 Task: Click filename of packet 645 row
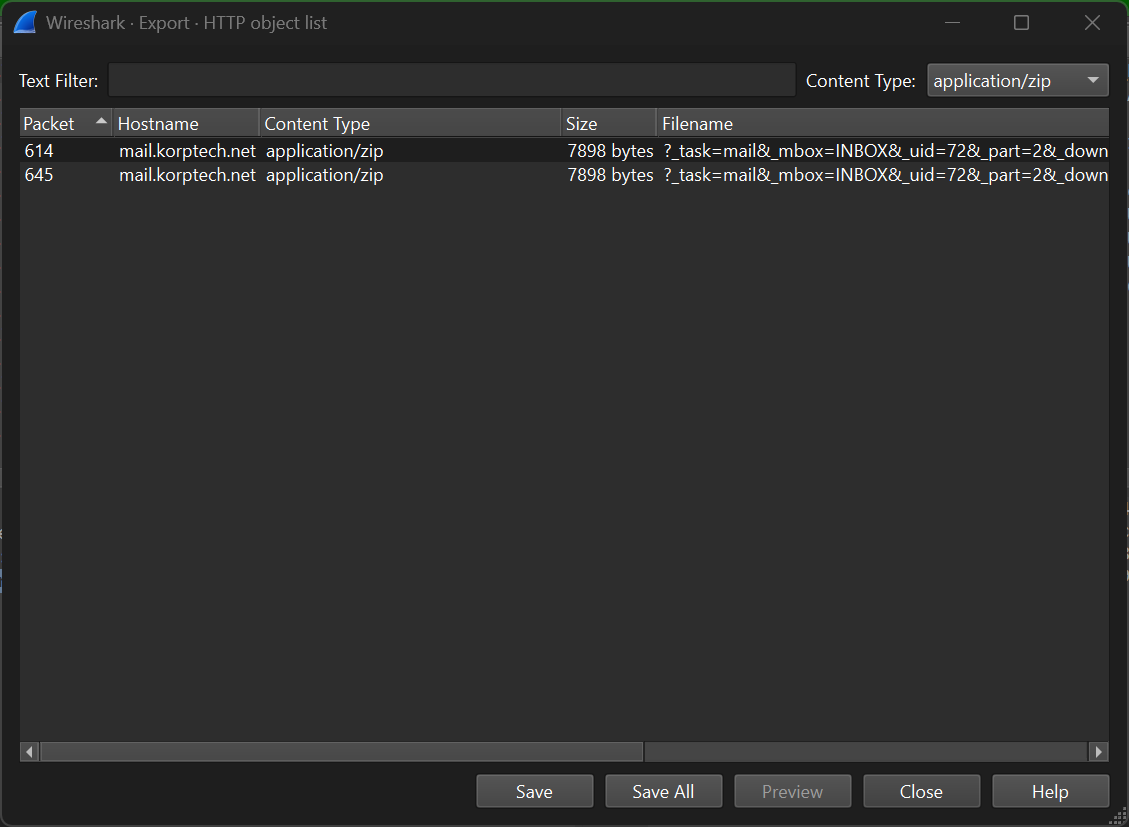tap(886, 176)
